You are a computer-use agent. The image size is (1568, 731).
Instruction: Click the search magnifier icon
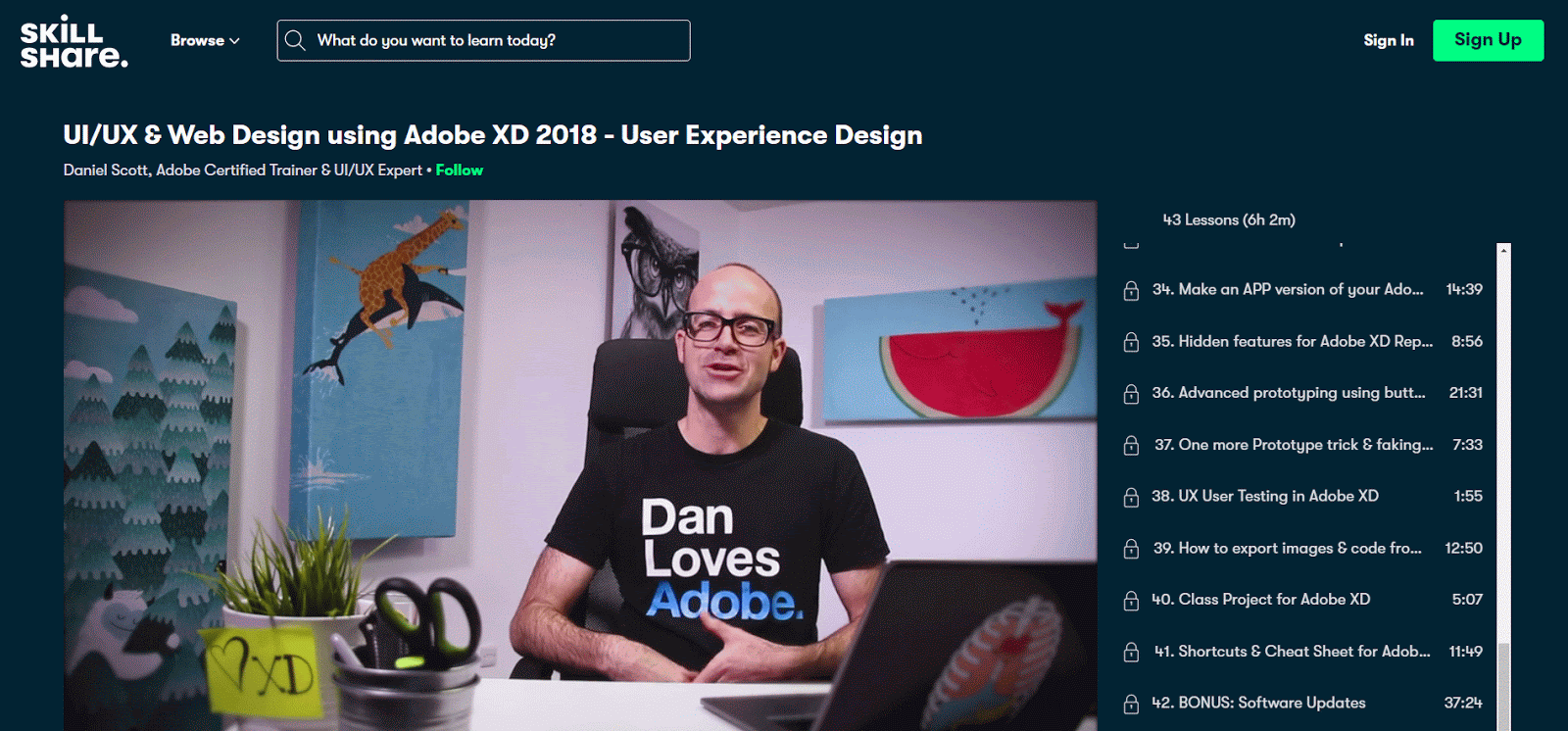click(295, 40)
